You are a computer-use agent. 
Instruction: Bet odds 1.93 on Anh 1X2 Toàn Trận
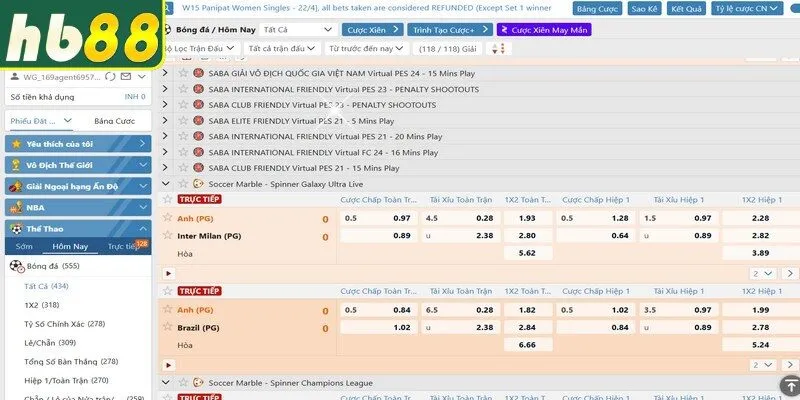528,218
